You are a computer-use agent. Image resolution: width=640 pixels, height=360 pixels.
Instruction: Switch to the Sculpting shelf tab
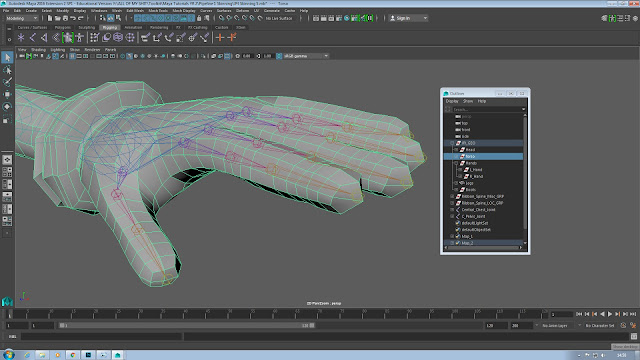[87, 27]
